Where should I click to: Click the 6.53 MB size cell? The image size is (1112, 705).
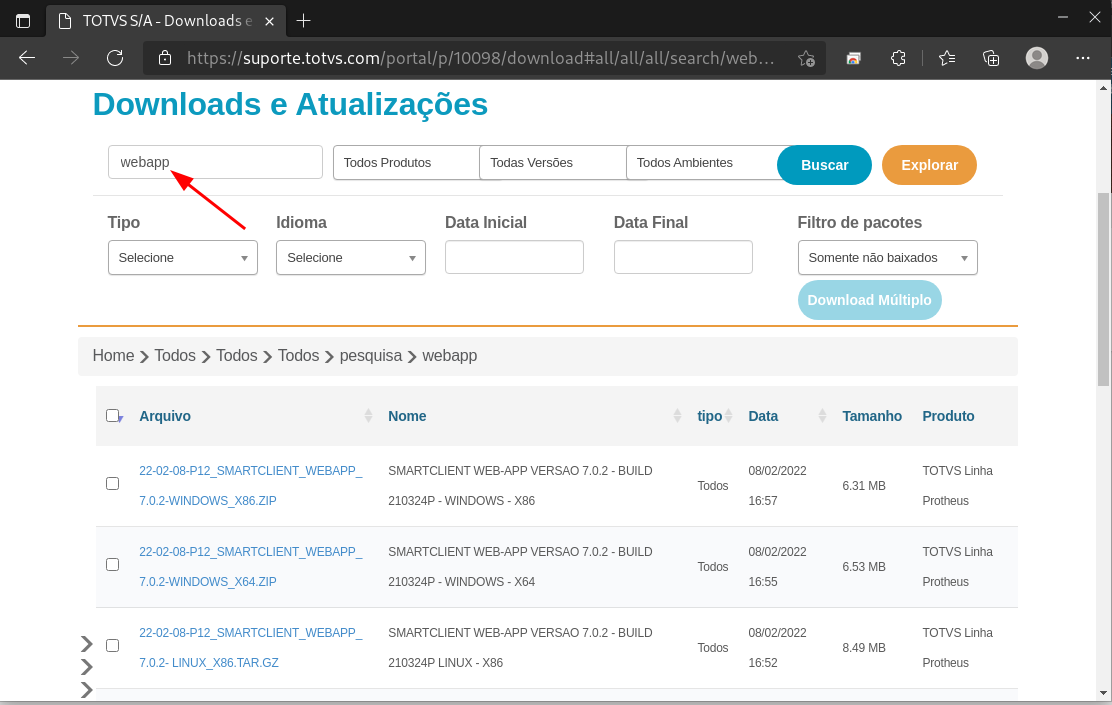[864, 567]
